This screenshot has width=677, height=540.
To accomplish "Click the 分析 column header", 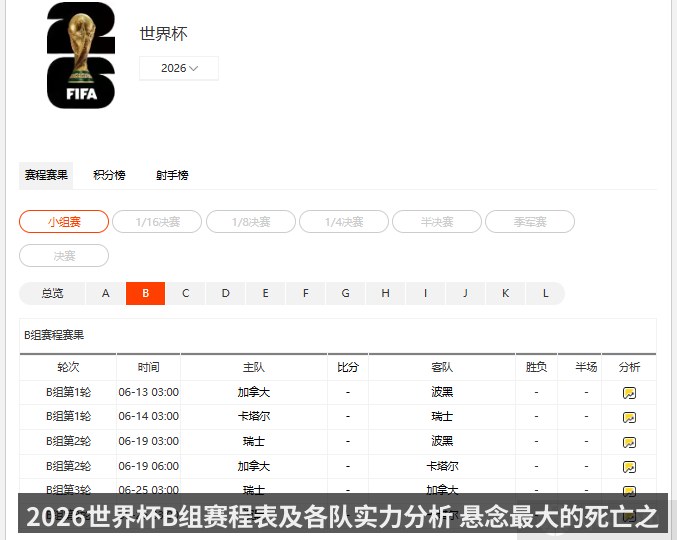I will click(x=629, y=367).
